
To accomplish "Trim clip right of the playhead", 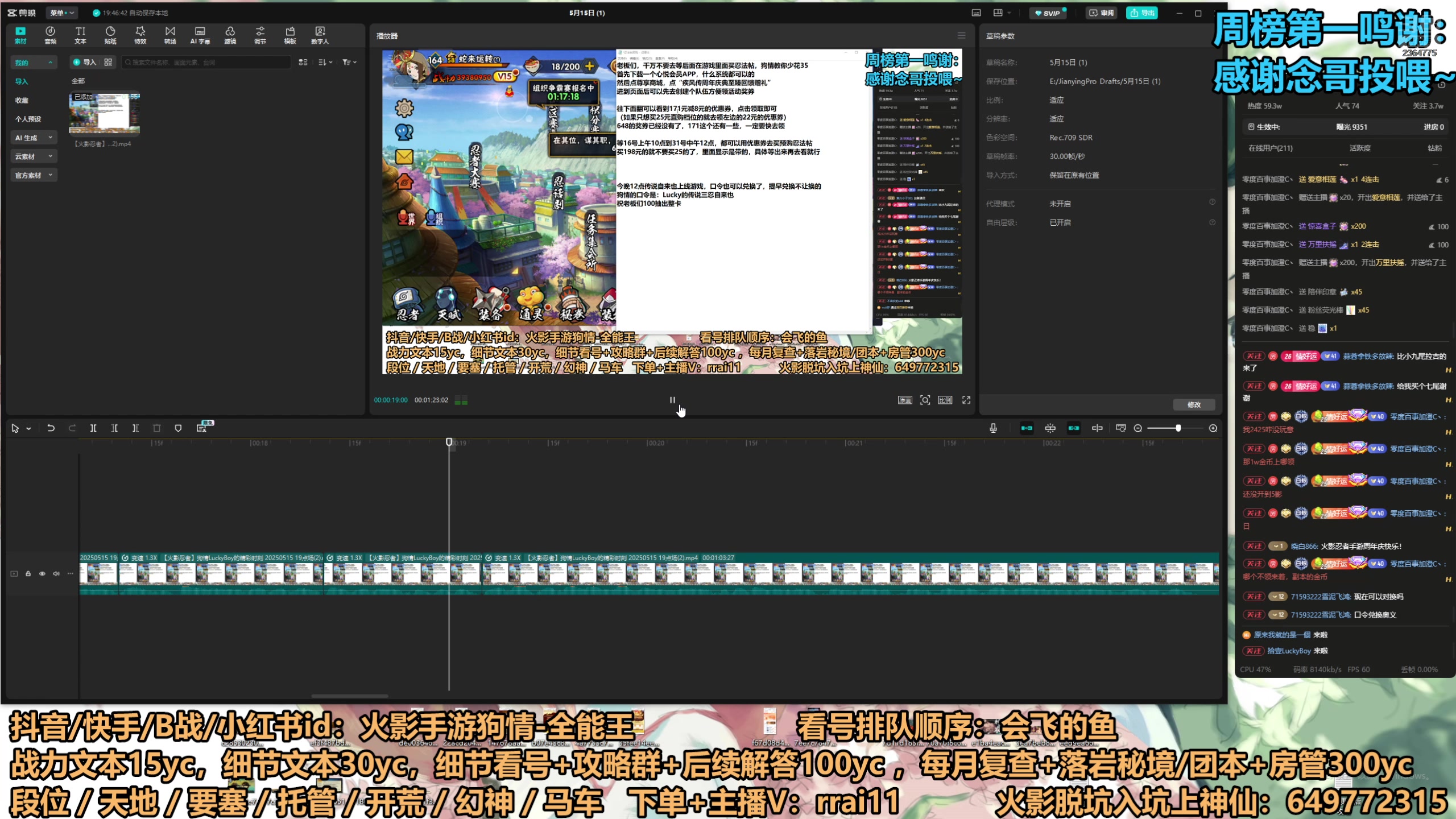I will [x=135, y=428].
